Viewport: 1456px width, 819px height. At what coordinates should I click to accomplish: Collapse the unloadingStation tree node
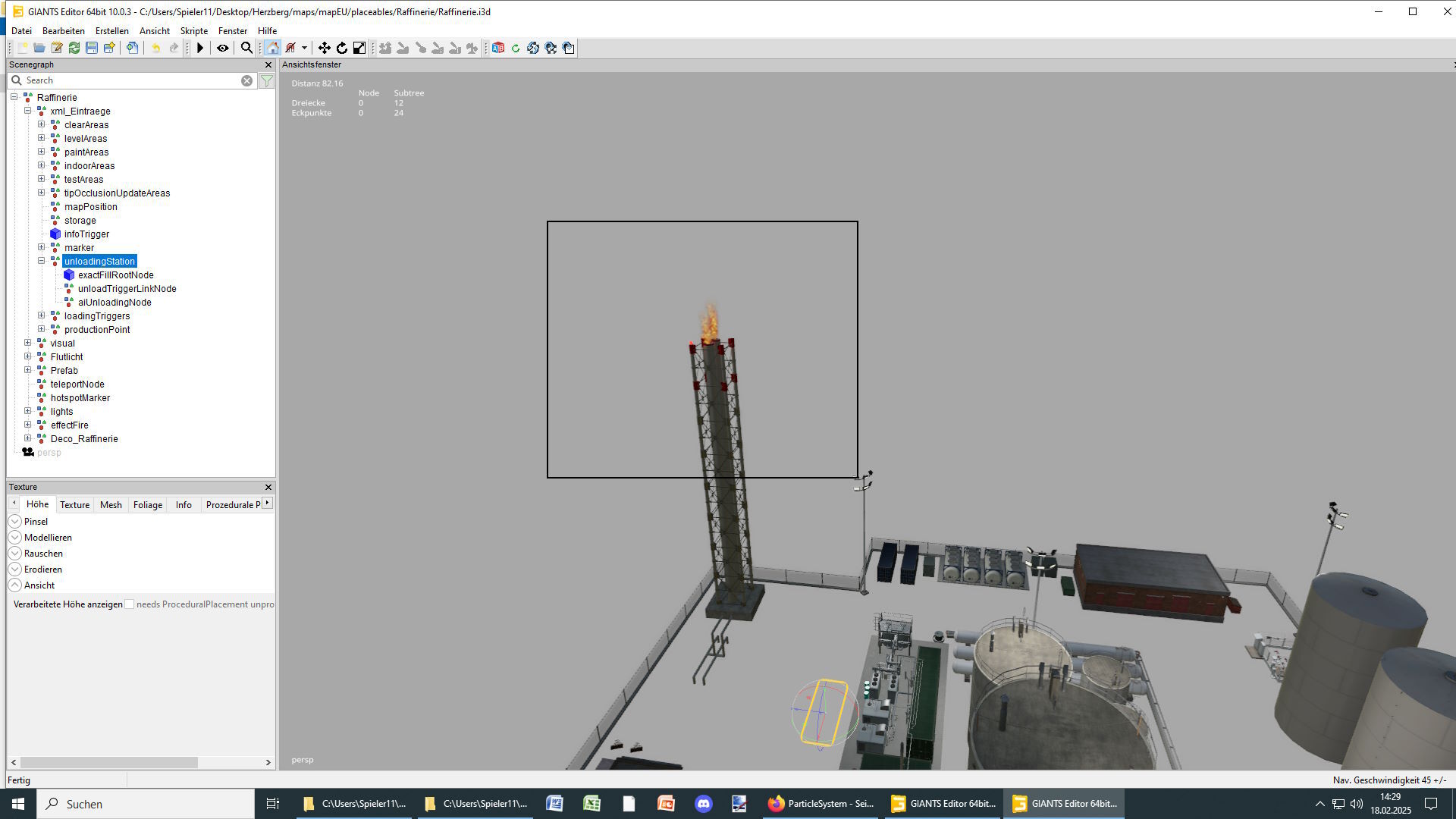click(x=42, y=261)
